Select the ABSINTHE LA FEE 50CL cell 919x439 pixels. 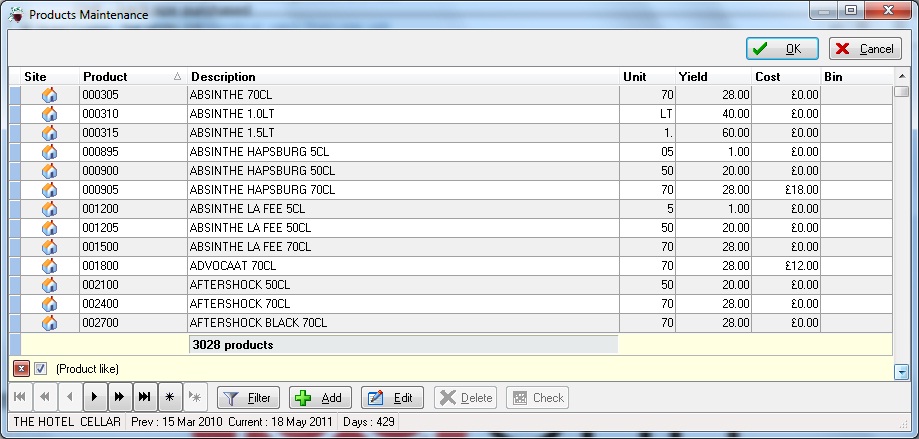point(403,228)
